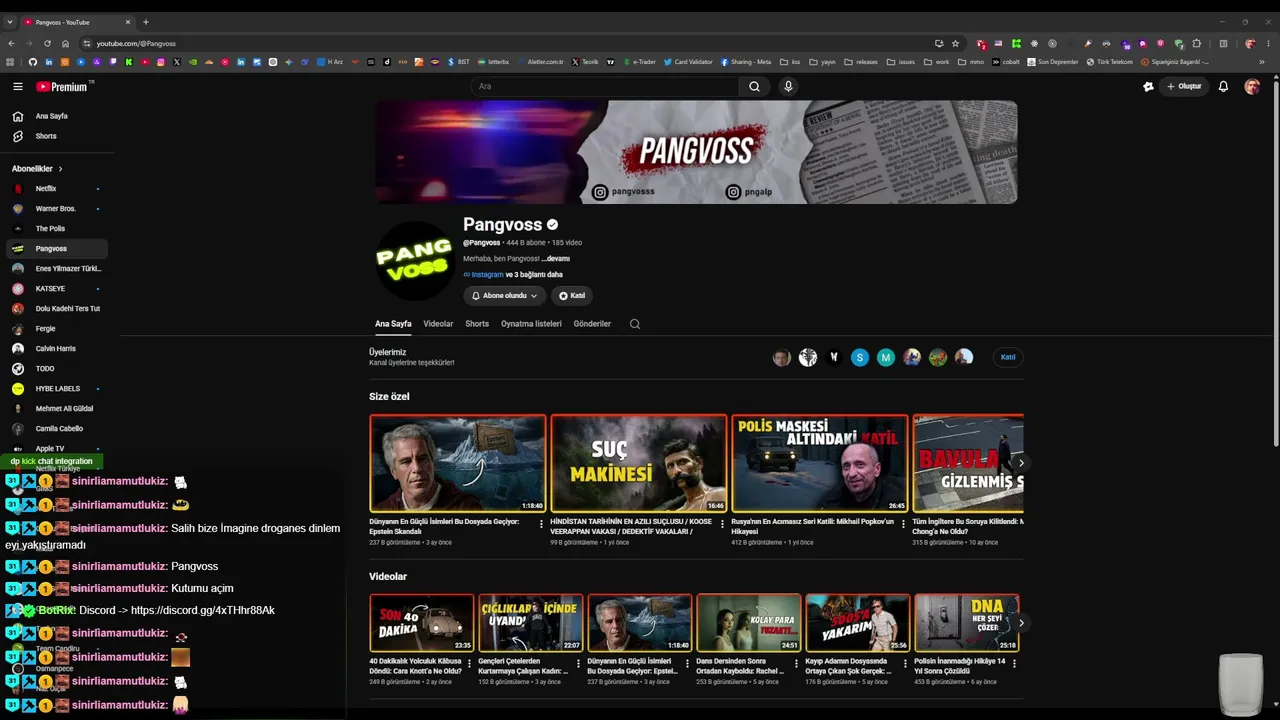Click the Oluştur create button
Image resolution: width=1280 pixels, height=720 pixels.
click(x=1184, y=87)
